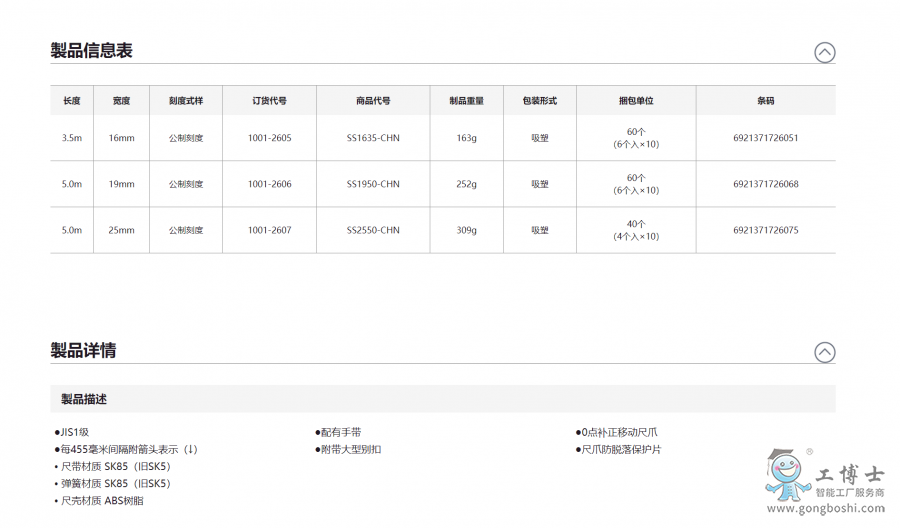Click the 订货代号 column header
This screenshot has width=900, height=528.
pyautogui.click(x=269, y=101)
